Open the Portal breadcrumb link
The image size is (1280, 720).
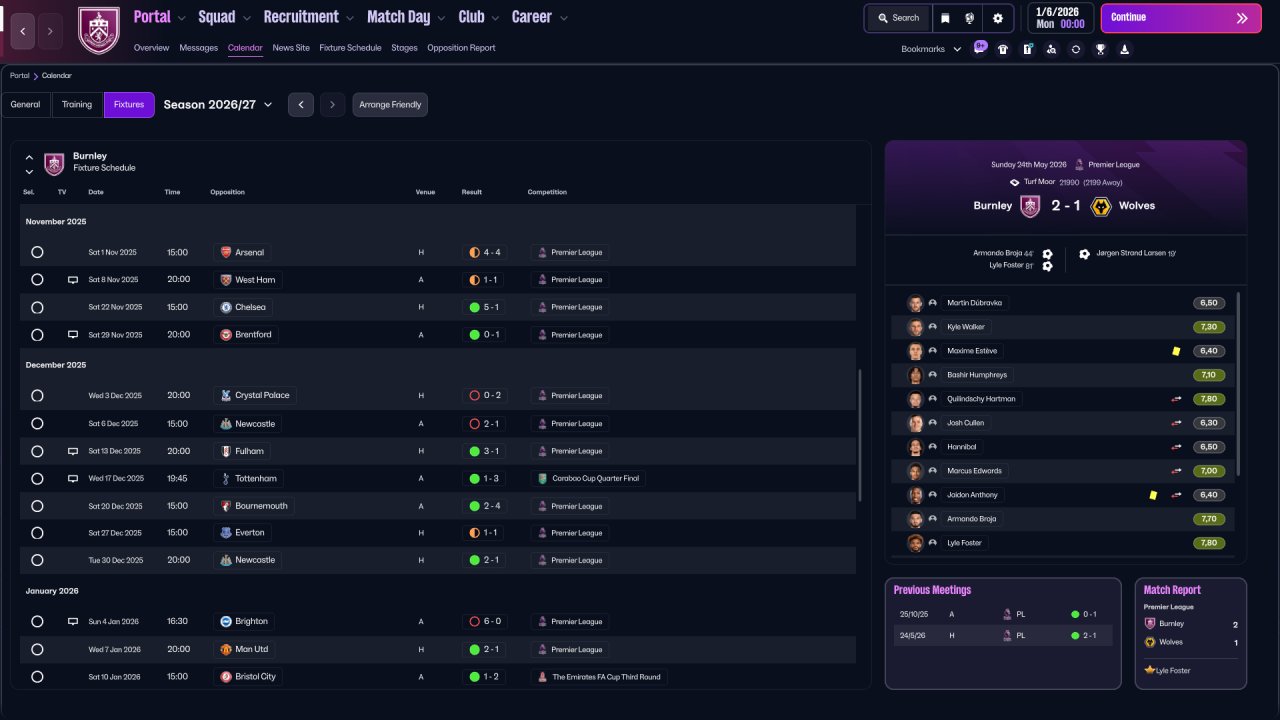pyautogui.click(x=20, y=76)
